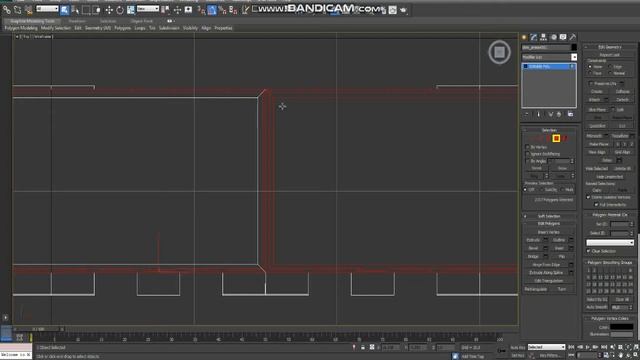
Task: Select the Element sub-object level icon
Action: click(x=565, y=139)
